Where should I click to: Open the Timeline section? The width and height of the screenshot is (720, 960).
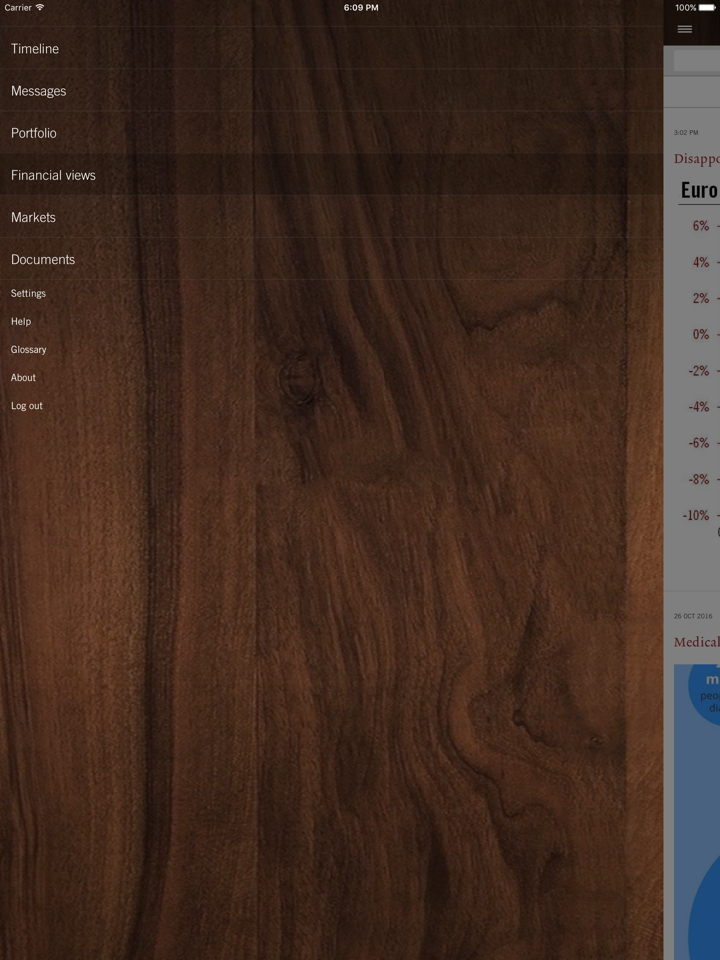pos(35,49)
